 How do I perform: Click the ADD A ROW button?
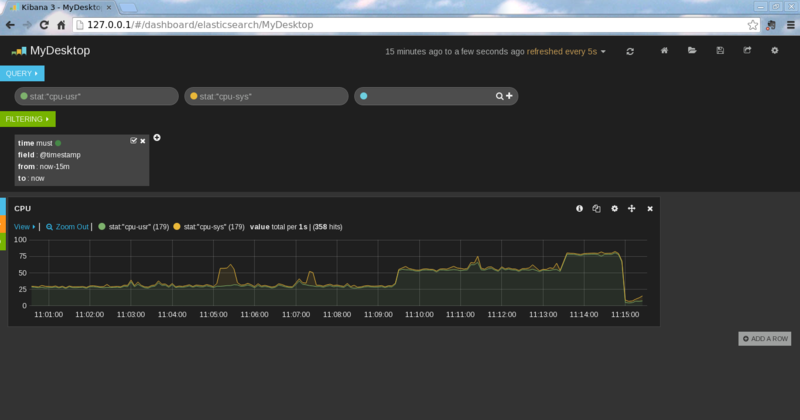pyautogui.click(x=765, y=339)
